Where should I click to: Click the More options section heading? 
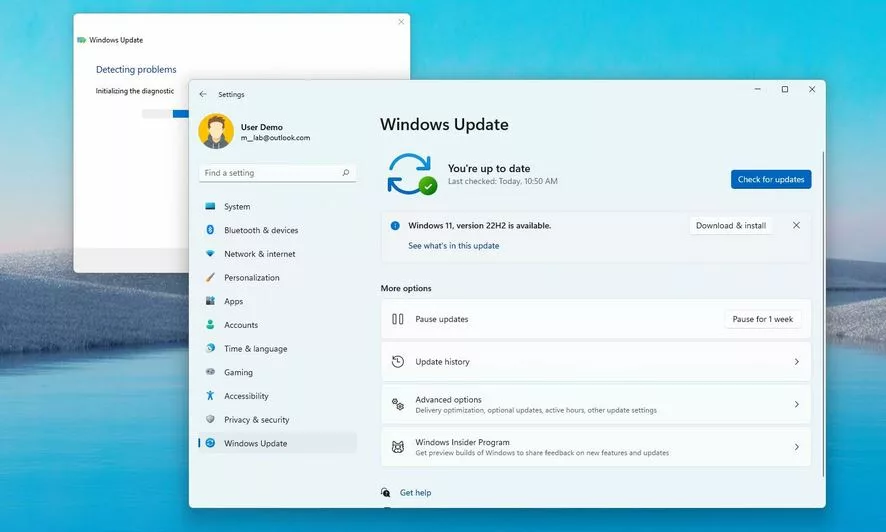pos(406,288)
